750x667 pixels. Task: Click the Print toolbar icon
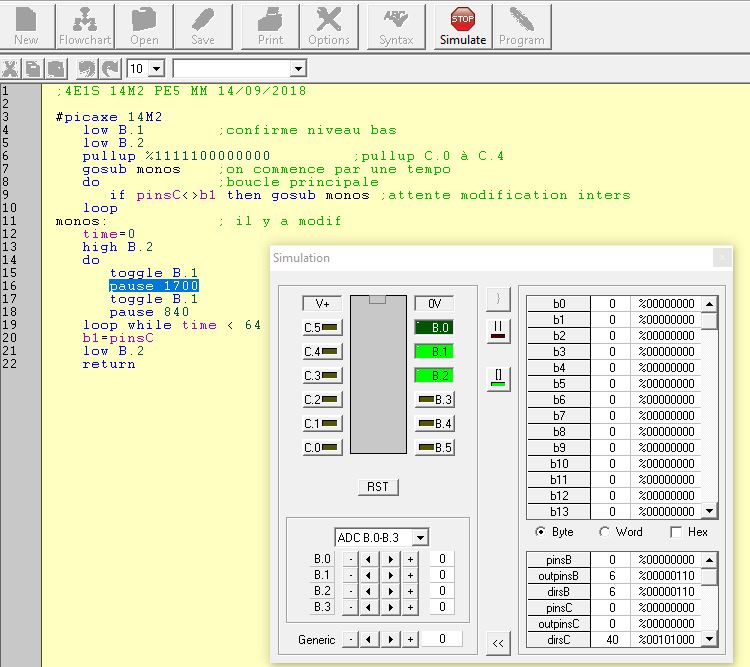coord(270,27)
